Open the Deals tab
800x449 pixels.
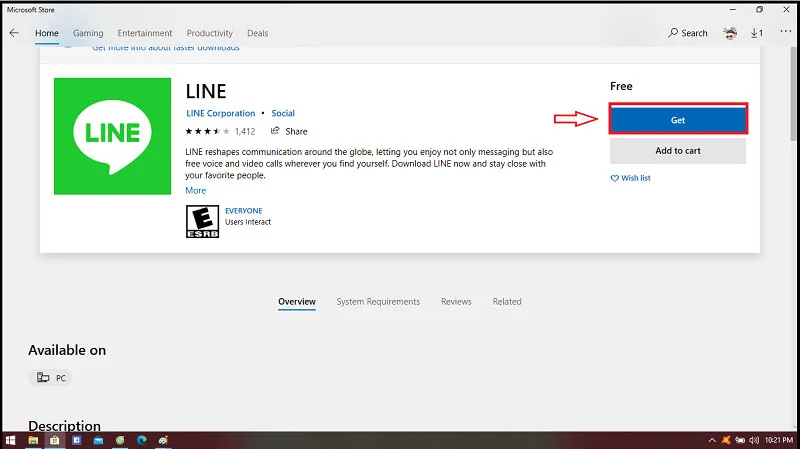pos(258,33)
